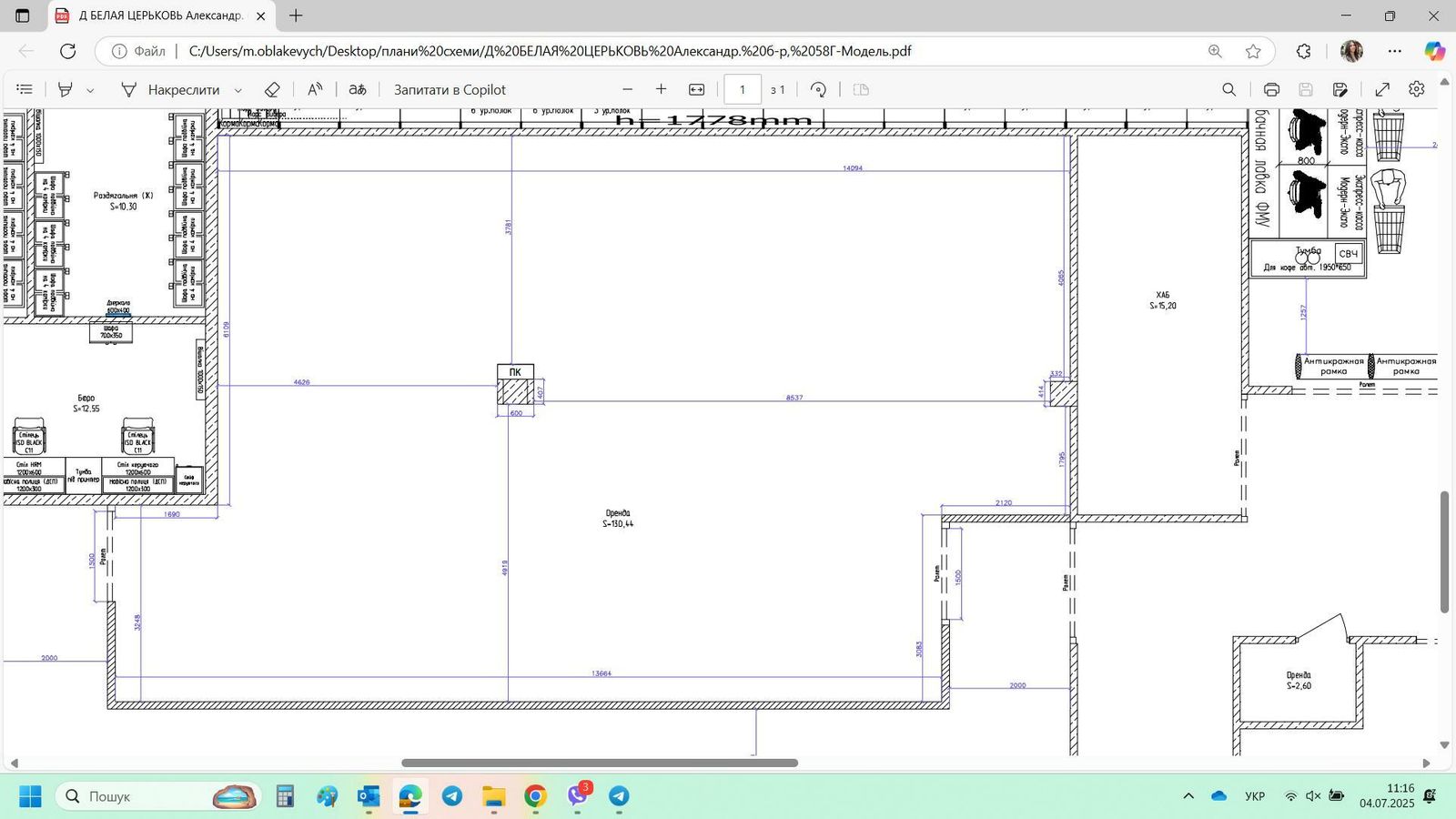The height and width of the screenshot is (819, 1456).
Task: Click the scroll down arrow
Action: click(x=1444, y=745)
